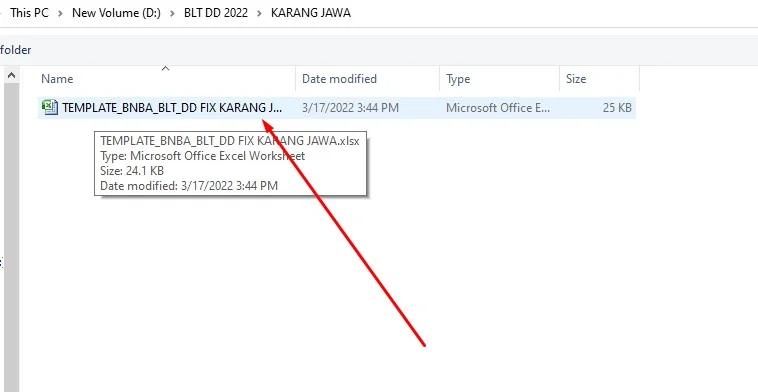
Task: Click the Microsoft Office E... type cell
Action: coord(498,108)
